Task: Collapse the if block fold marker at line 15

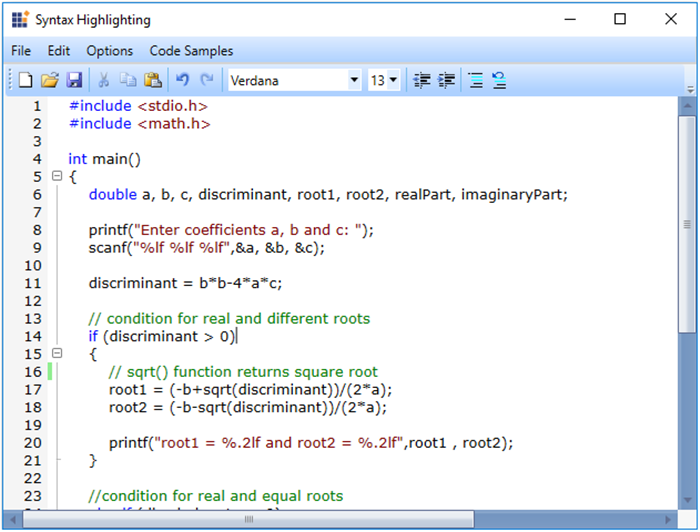Action: 57,353
